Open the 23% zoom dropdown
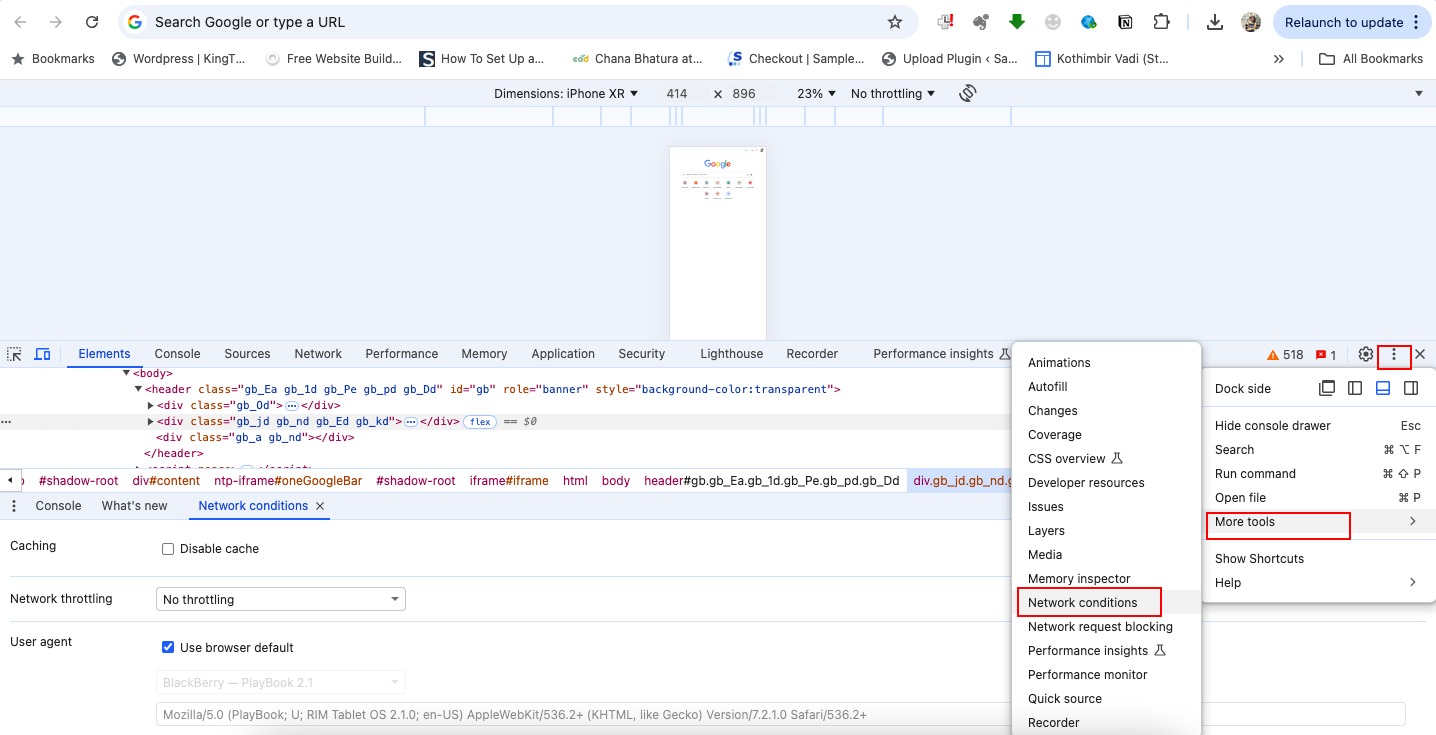 pyautogui.click(x=816, y=93)
